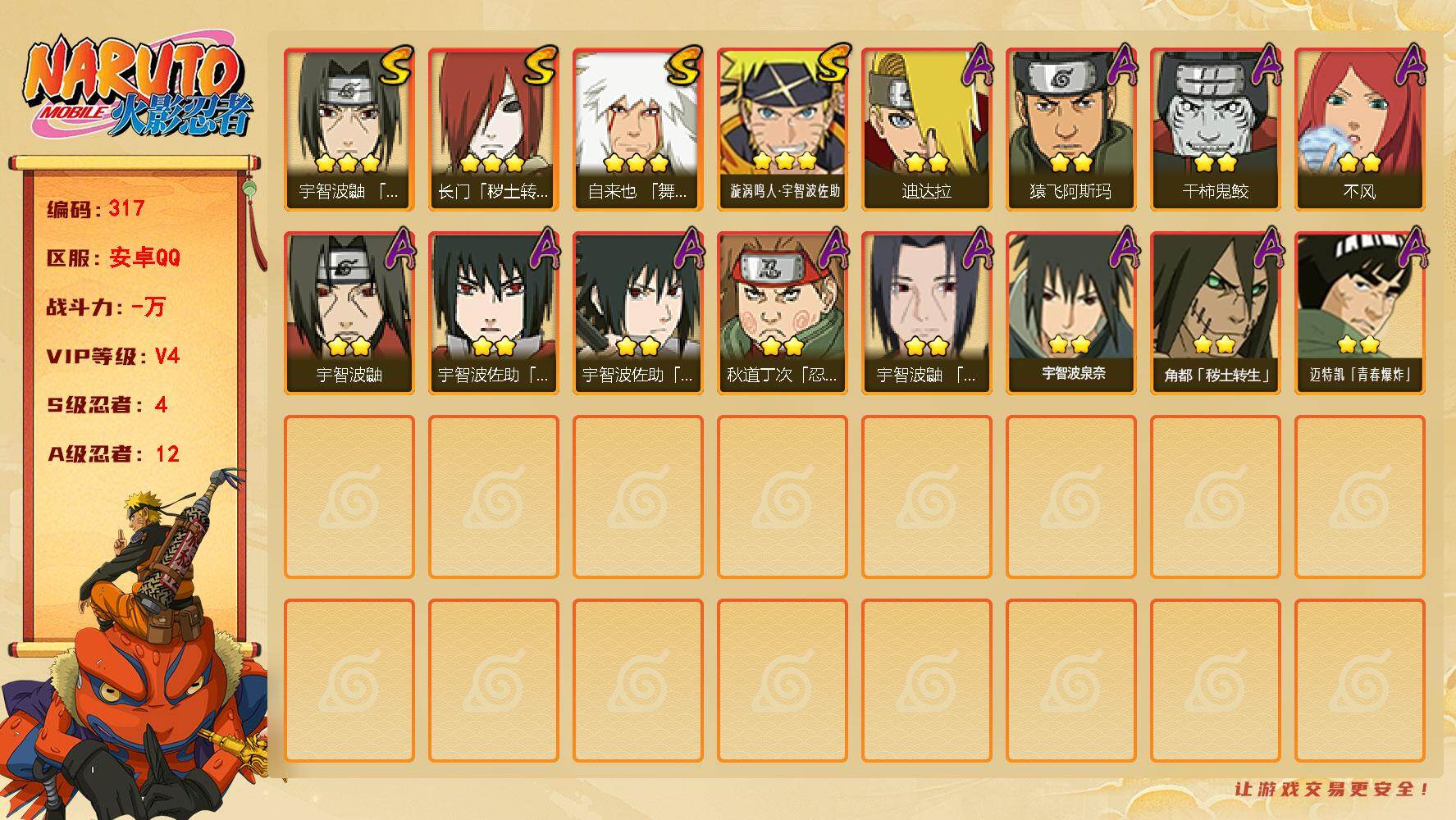Choose the 秋道丁次 ninja card
The width and height of the screenshot is (1456, 820).
[782, 312]
